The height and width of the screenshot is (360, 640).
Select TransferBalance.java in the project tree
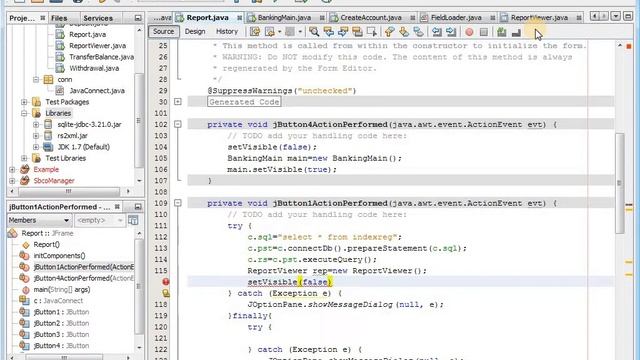101,57
